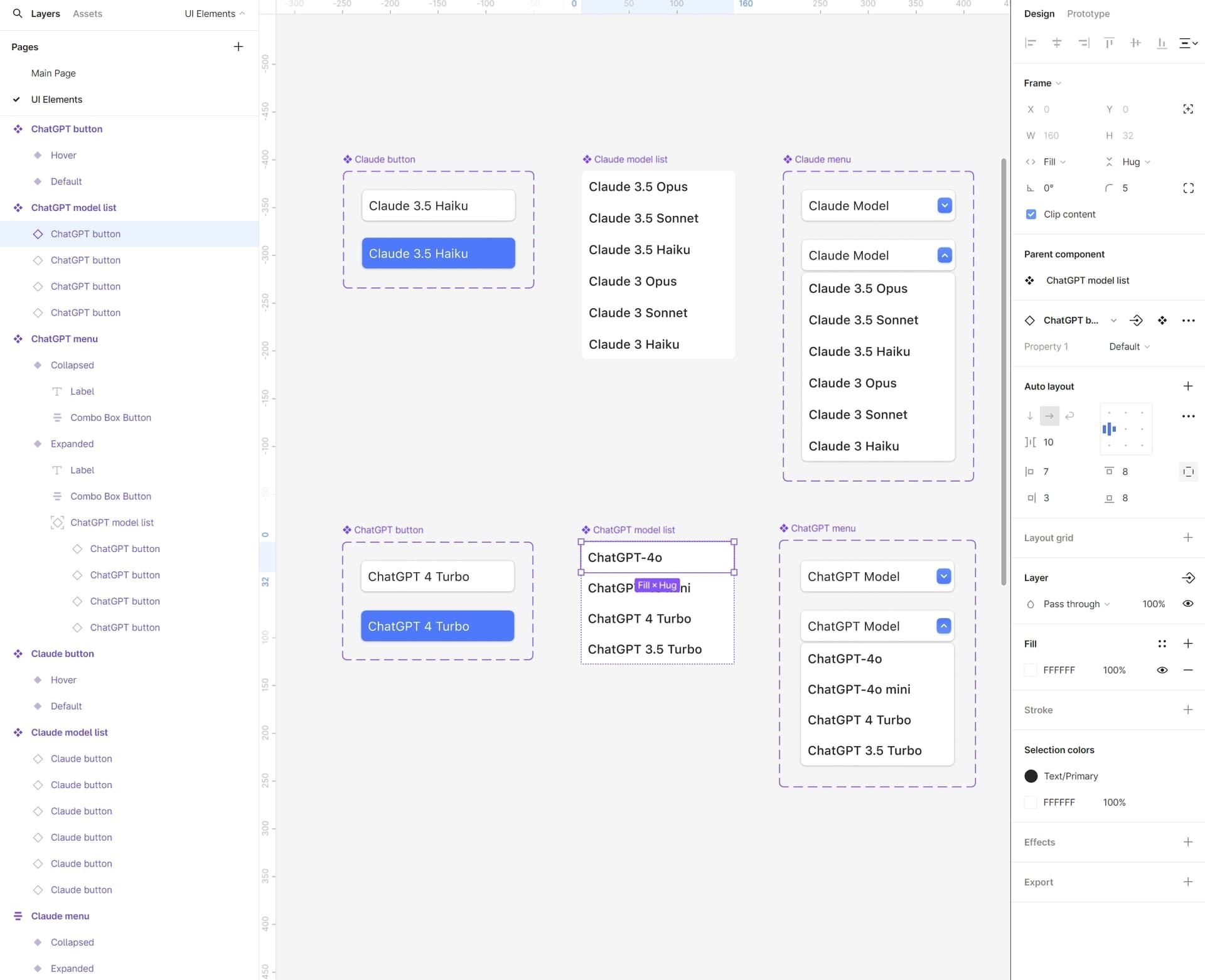
Task: Click blue Claude 3.5 Haiku hover button on canvas
Action: point(438,253)
